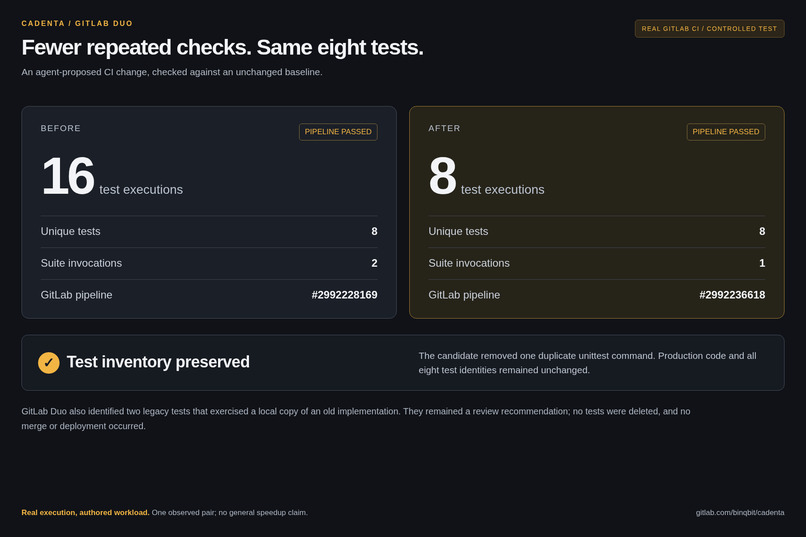Click Suite invocations value 1

(x=762, y=263)
